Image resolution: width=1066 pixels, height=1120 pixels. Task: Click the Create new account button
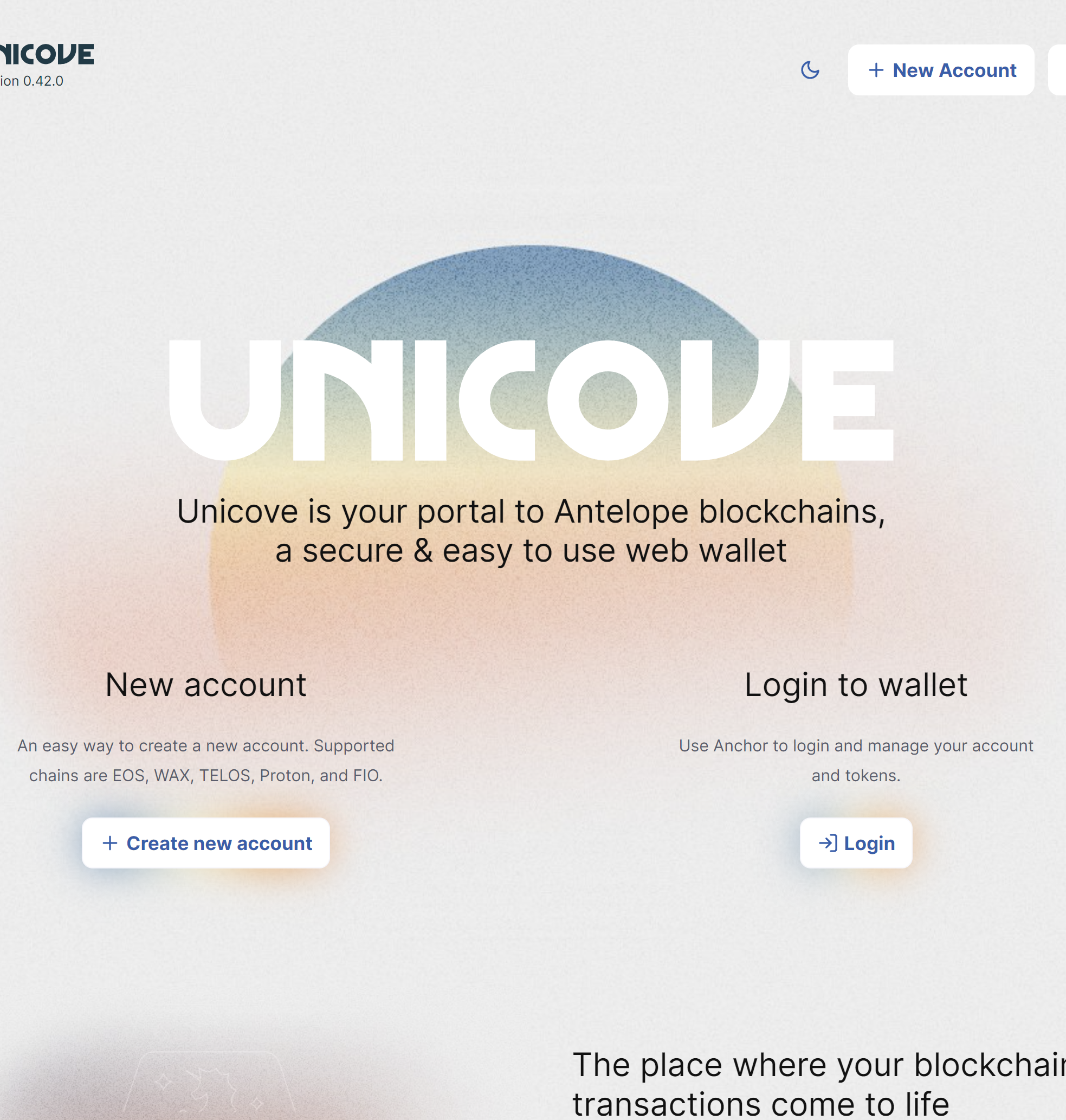(x=206, y=842)
